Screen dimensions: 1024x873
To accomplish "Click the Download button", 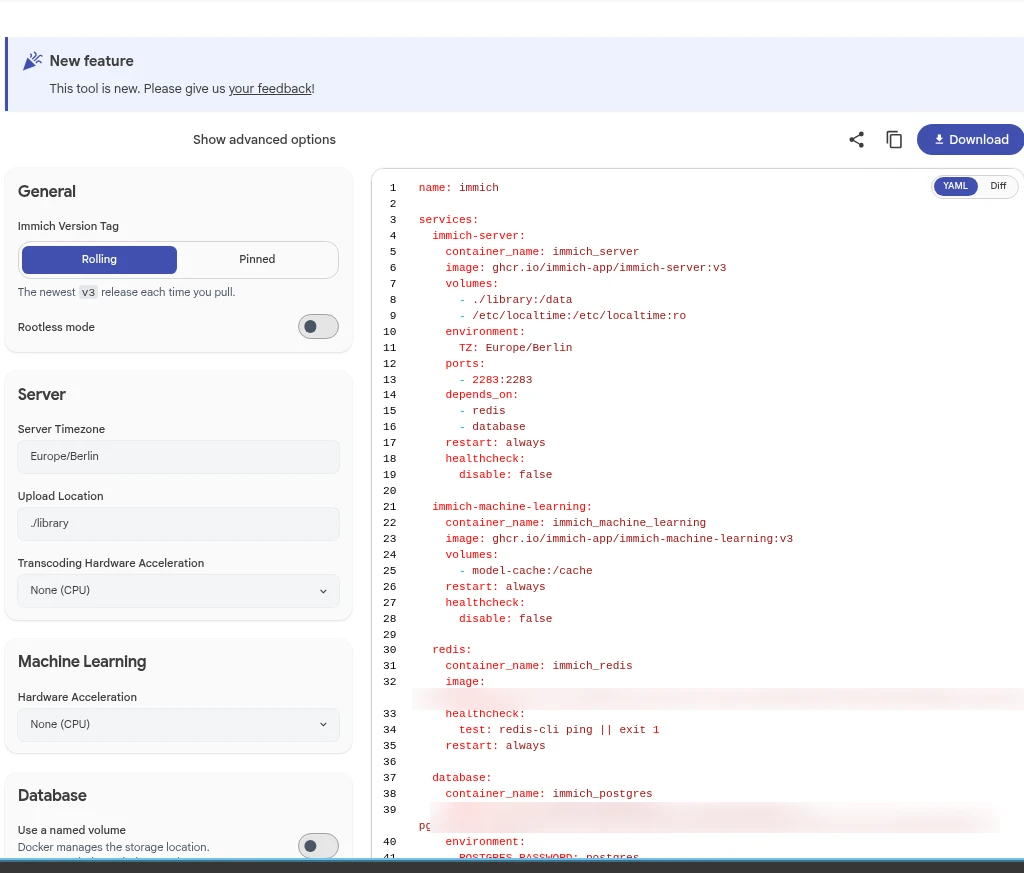I will coord(970,140).
